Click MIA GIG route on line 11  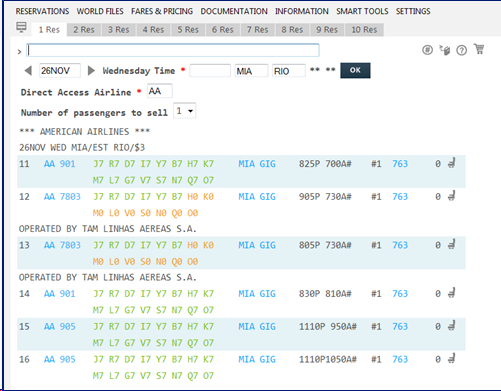(257, 164)
